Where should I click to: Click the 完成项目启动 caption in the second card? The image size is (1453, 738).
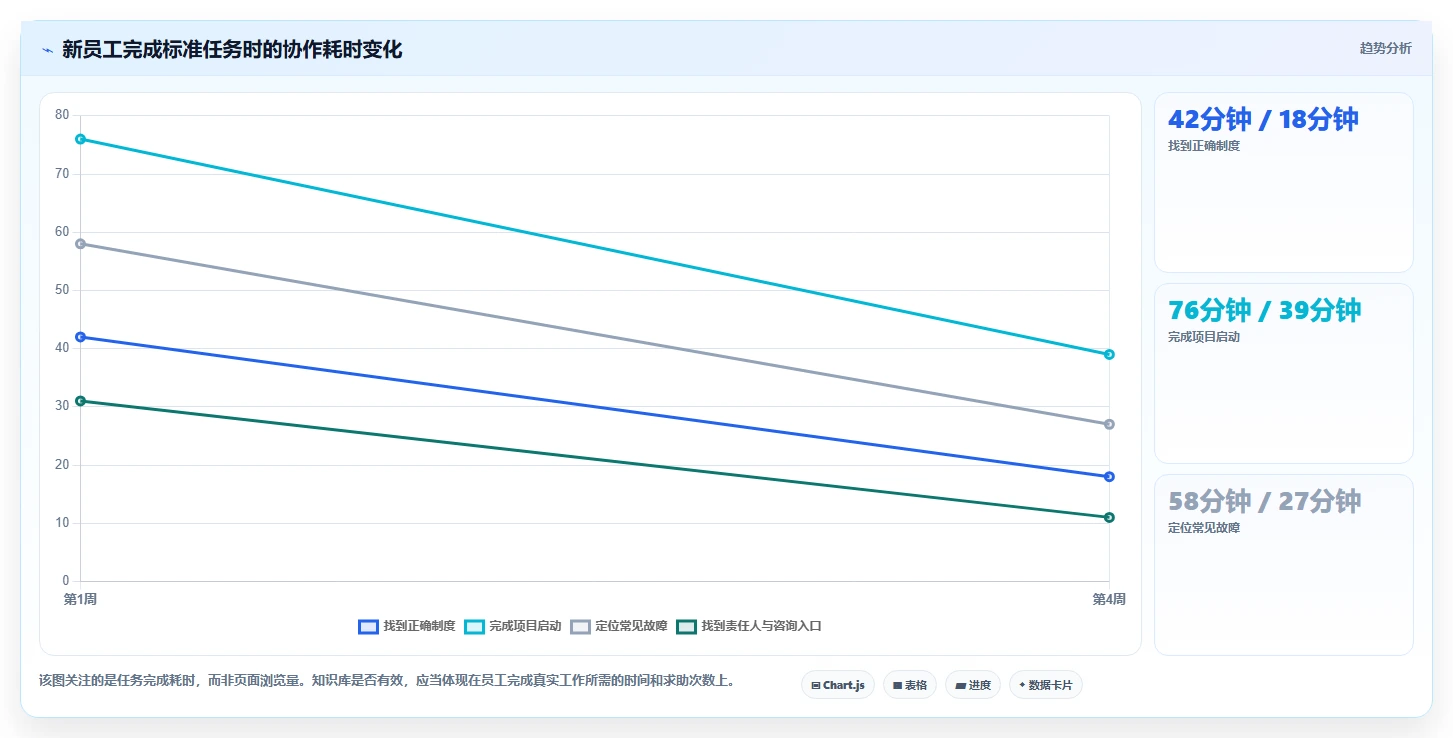tap(1204, 337)
